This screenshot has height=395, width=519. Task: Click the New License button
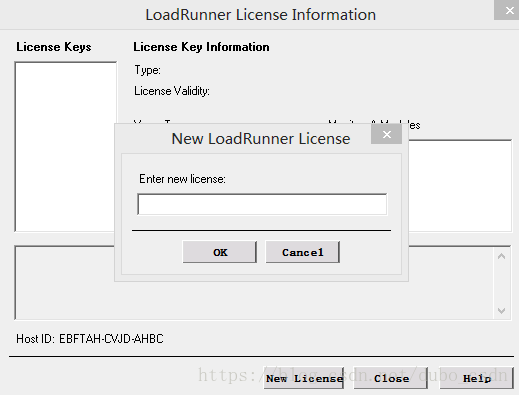[x=304, y=378]
